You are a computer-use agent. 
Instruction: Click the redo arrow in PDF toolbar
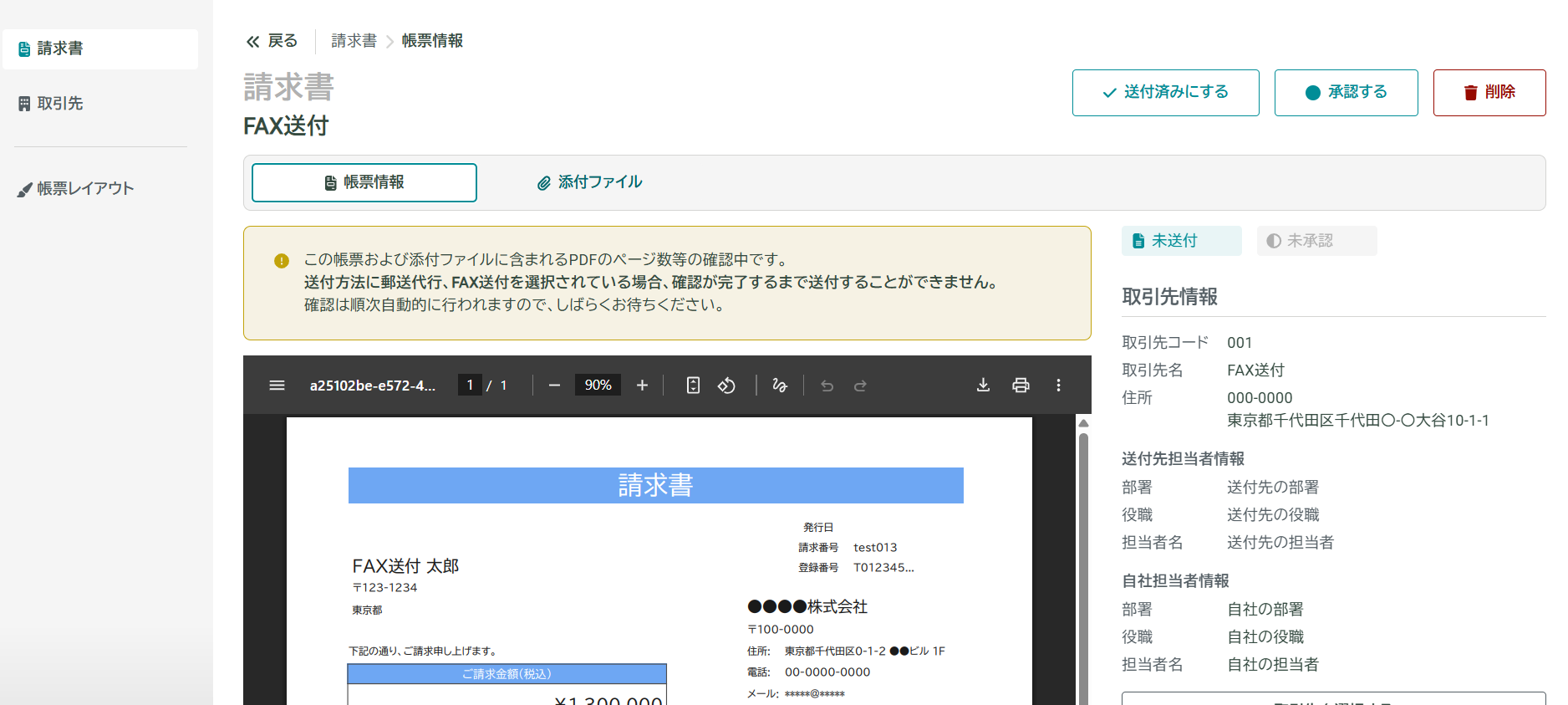[860, 386]
